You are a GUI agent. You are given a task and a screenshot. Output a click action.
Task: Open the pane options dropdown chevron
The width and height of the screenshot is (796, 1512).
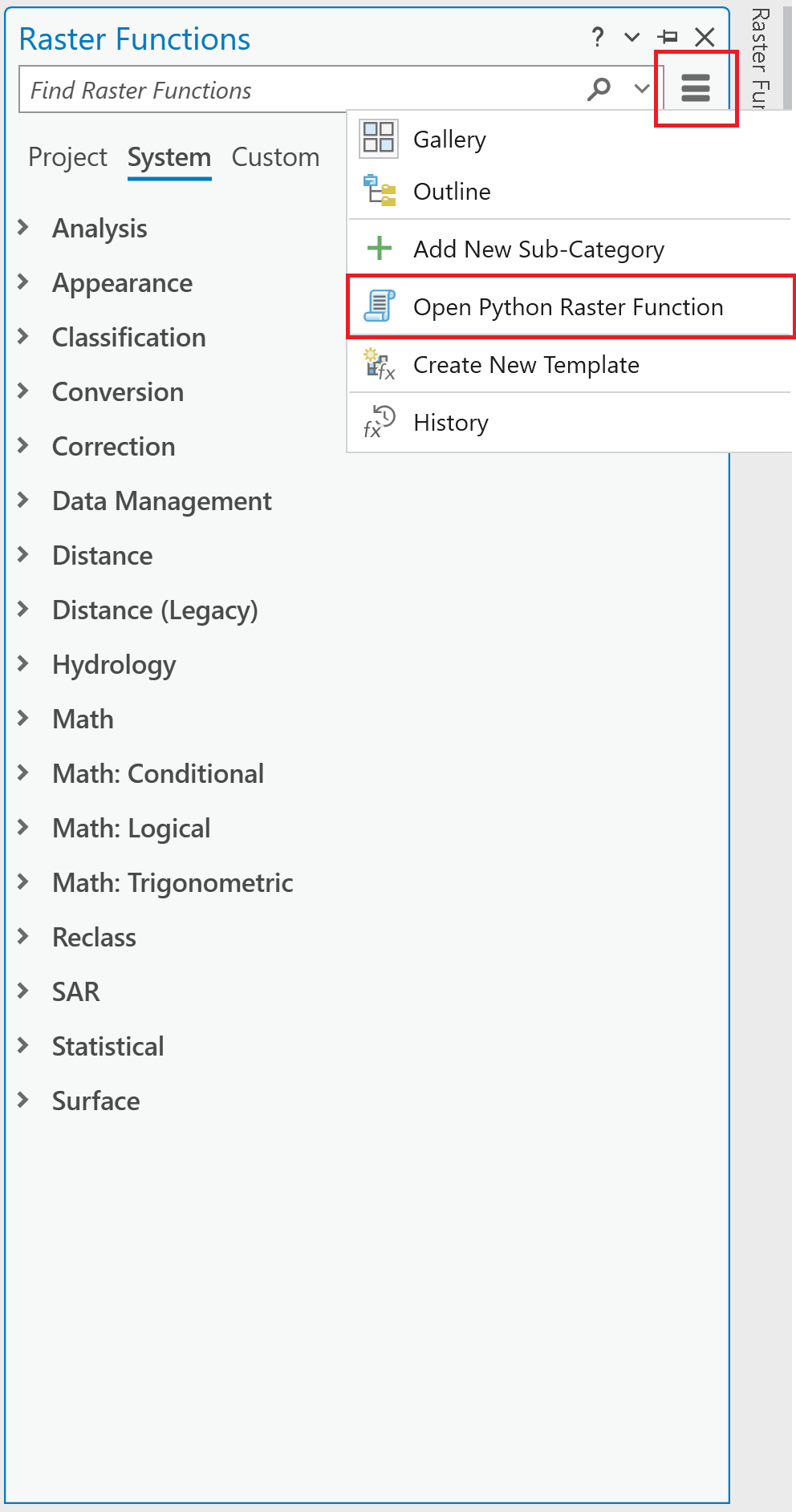point(632,37)
